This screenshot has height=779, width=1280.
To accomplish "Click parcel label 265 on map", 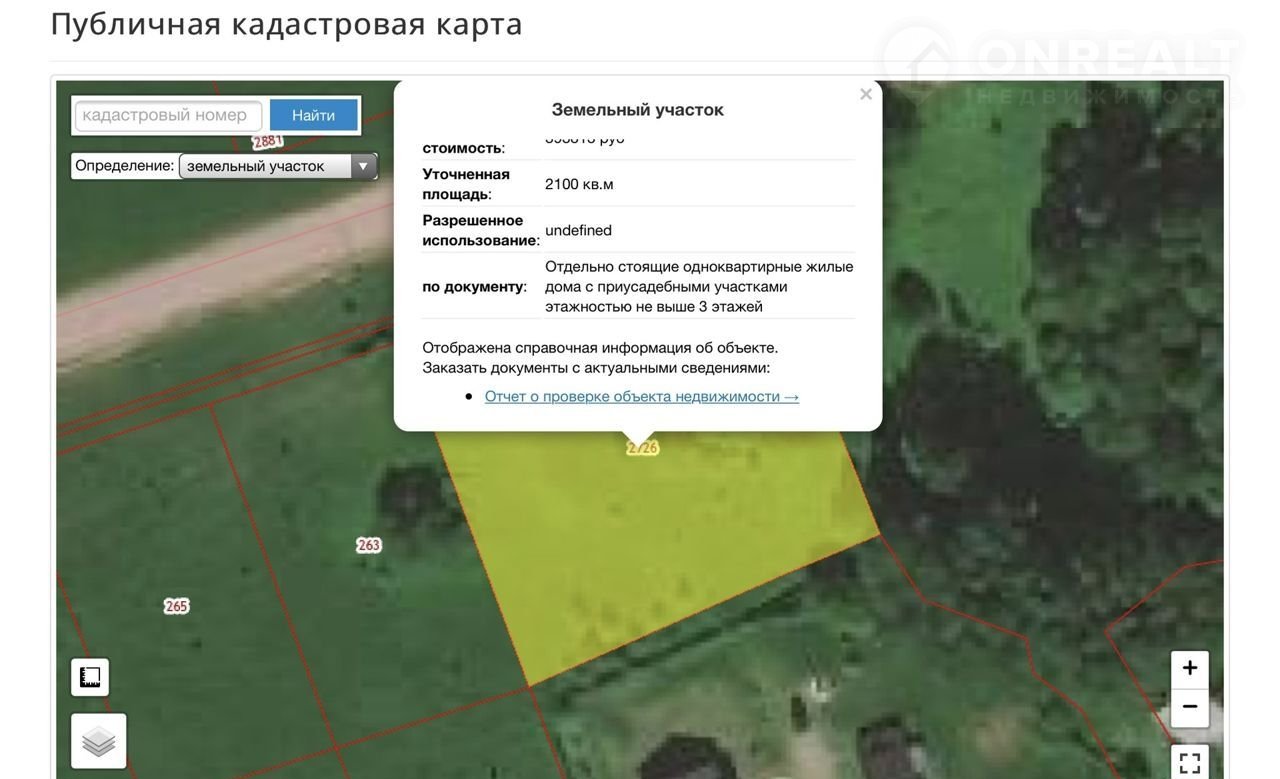I will point(177,606).
